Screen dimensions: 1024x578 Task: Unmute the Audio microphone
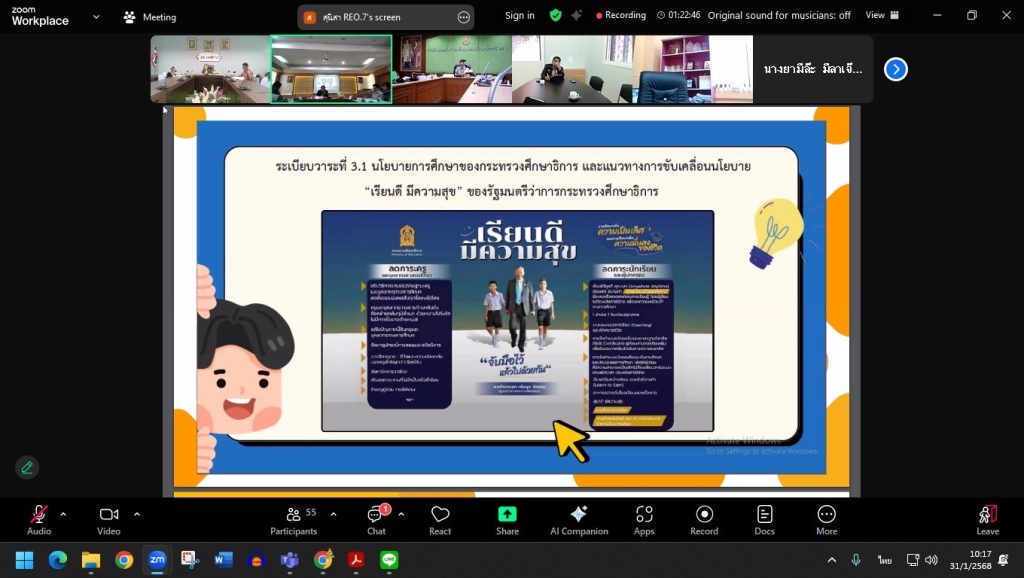point(39,520)
